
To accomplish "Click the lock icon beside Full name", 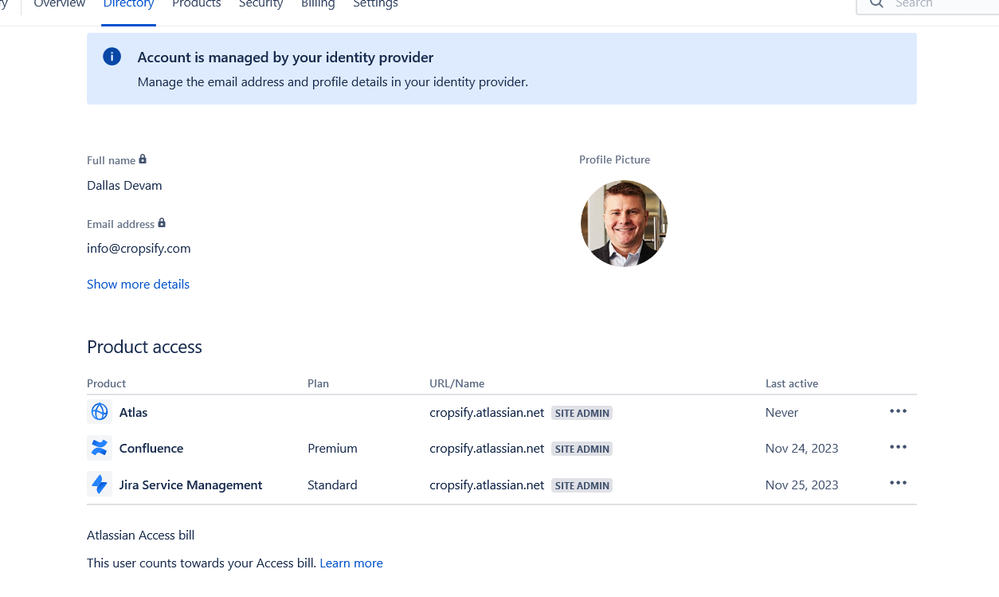I will (x=143, y=159).
